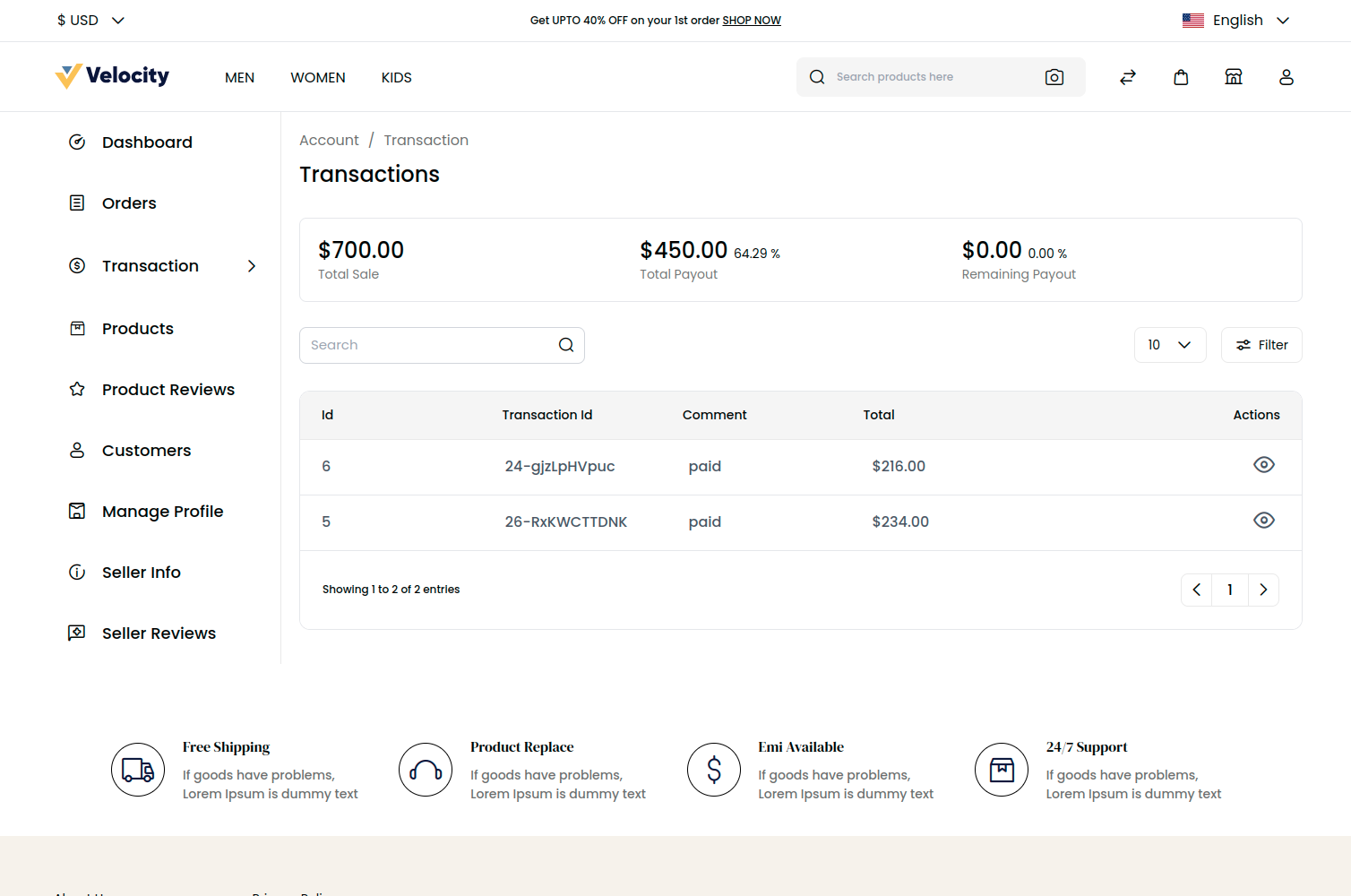1351x896 pixels.
Task: Open Seller Info in the sidebar
Action: click(142, 573)
